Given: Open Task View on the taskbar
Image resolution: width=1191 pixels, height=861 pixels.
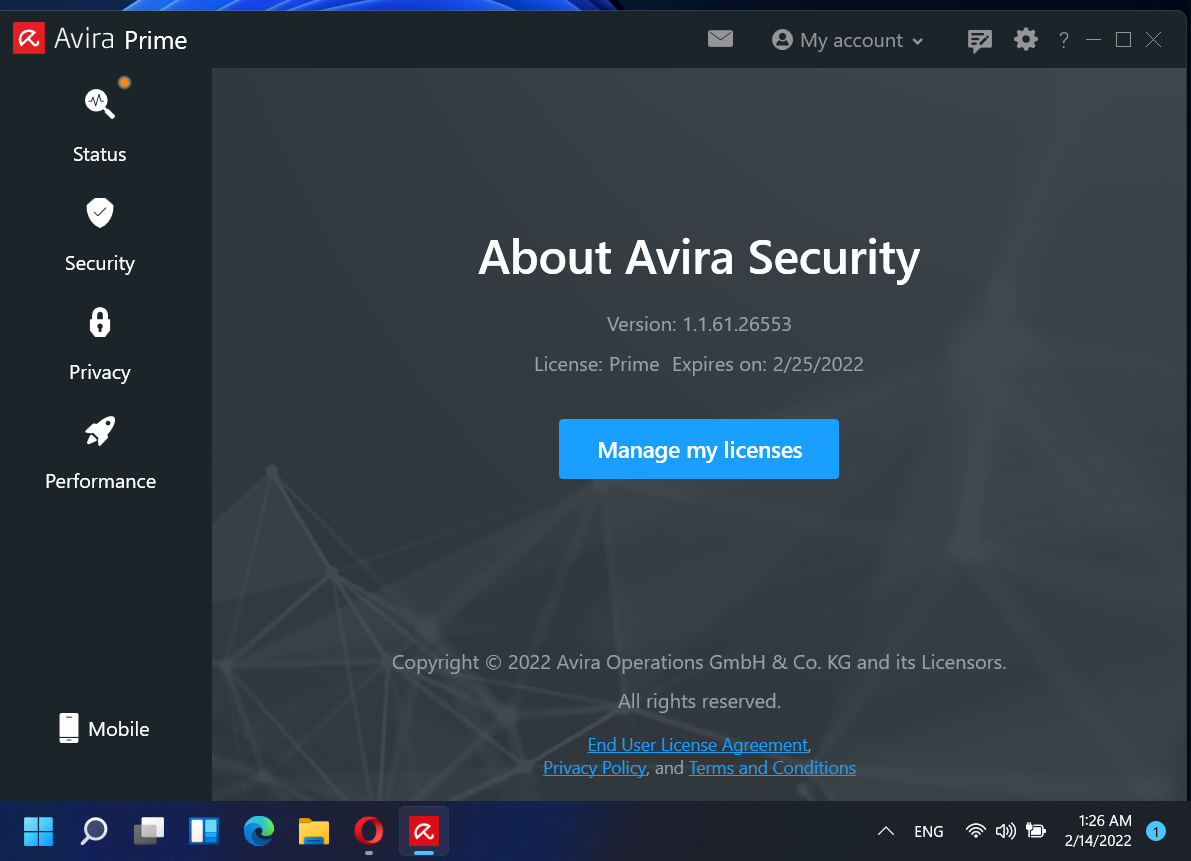Looking at the screenshot, I should [149, 831].
